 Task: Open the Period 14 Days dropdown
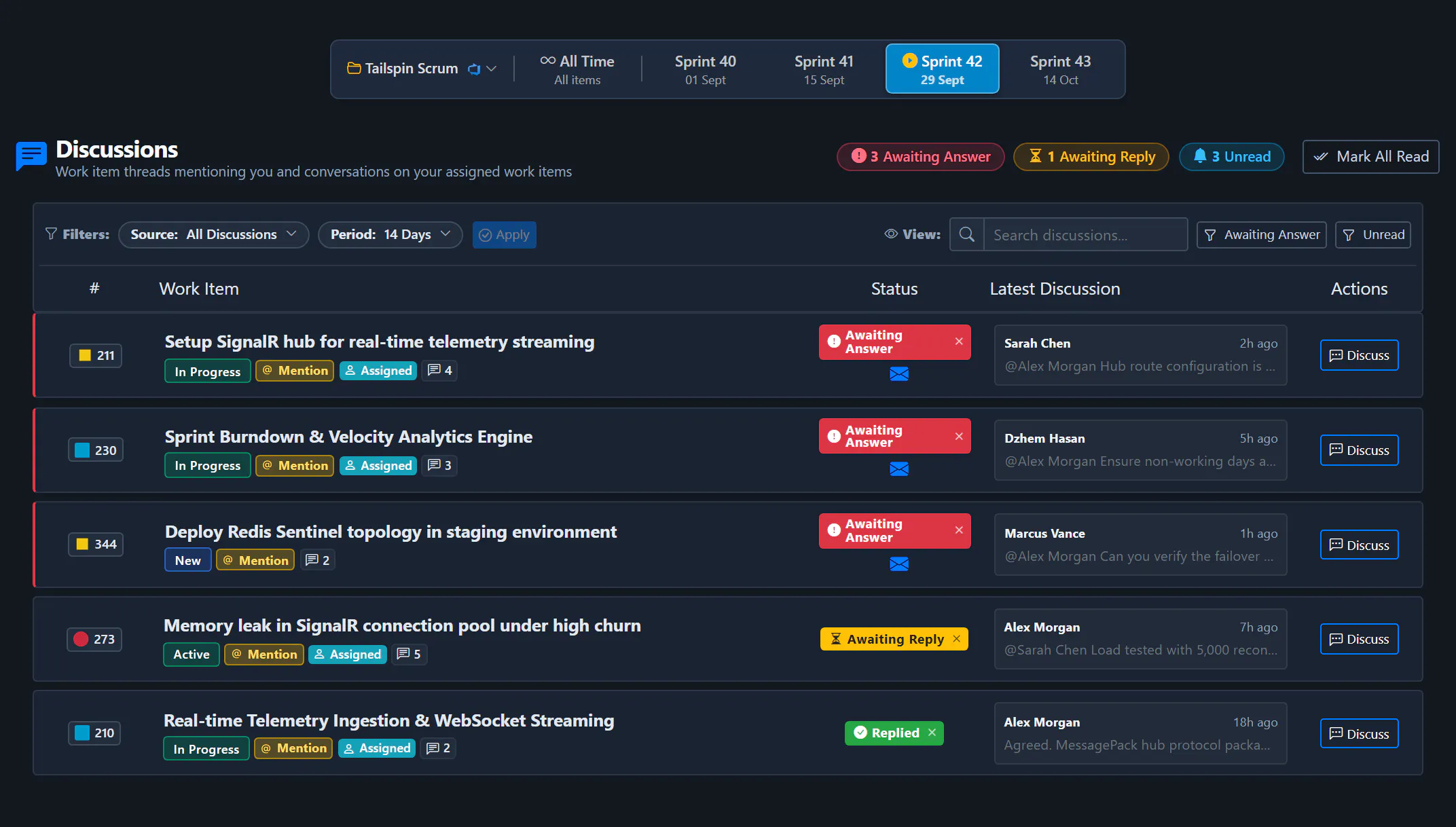pyautogui.click(x=390, y=235)
